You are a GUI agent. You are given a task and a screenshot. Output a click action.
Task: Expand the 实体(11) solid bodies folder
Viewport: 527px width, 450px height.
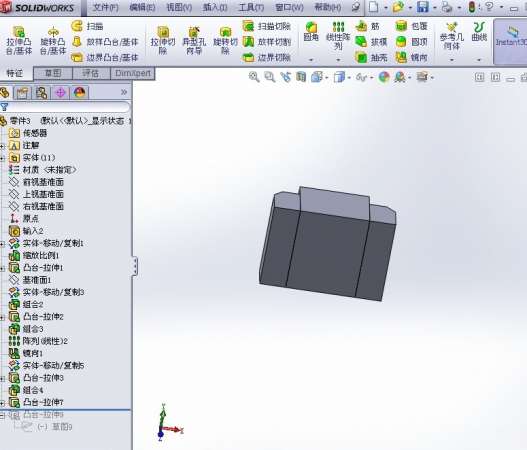[x=2, y=158]
